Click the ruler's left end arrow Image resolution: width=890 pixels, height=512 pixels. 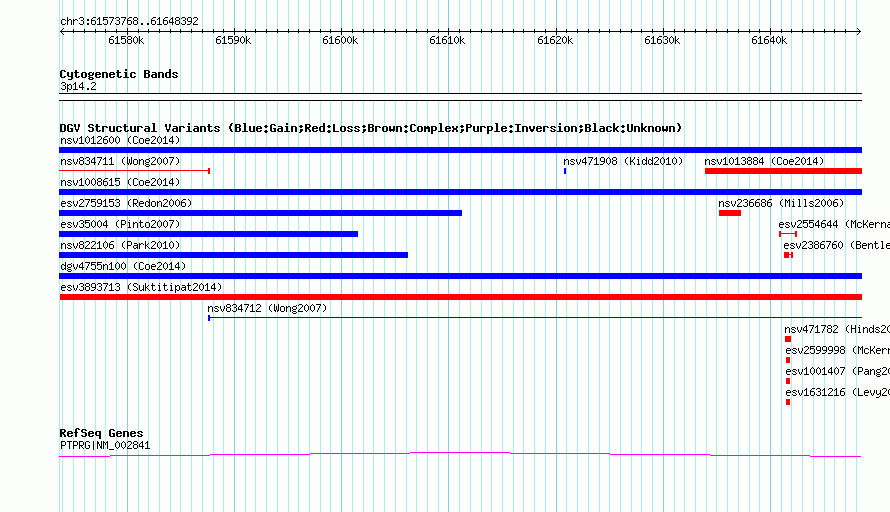tap(62, 31)
